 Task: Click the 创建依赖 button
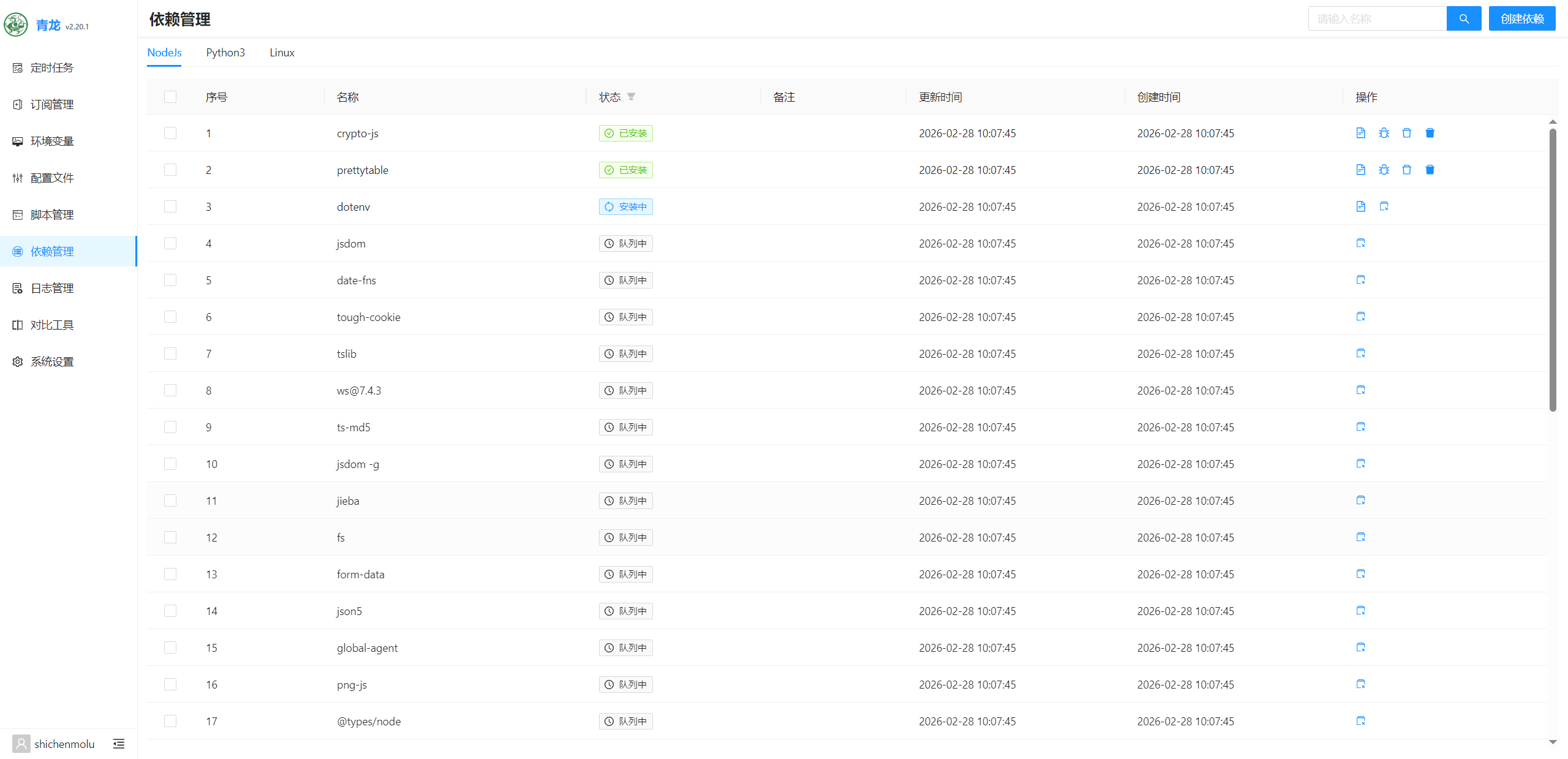[1521, 19]
